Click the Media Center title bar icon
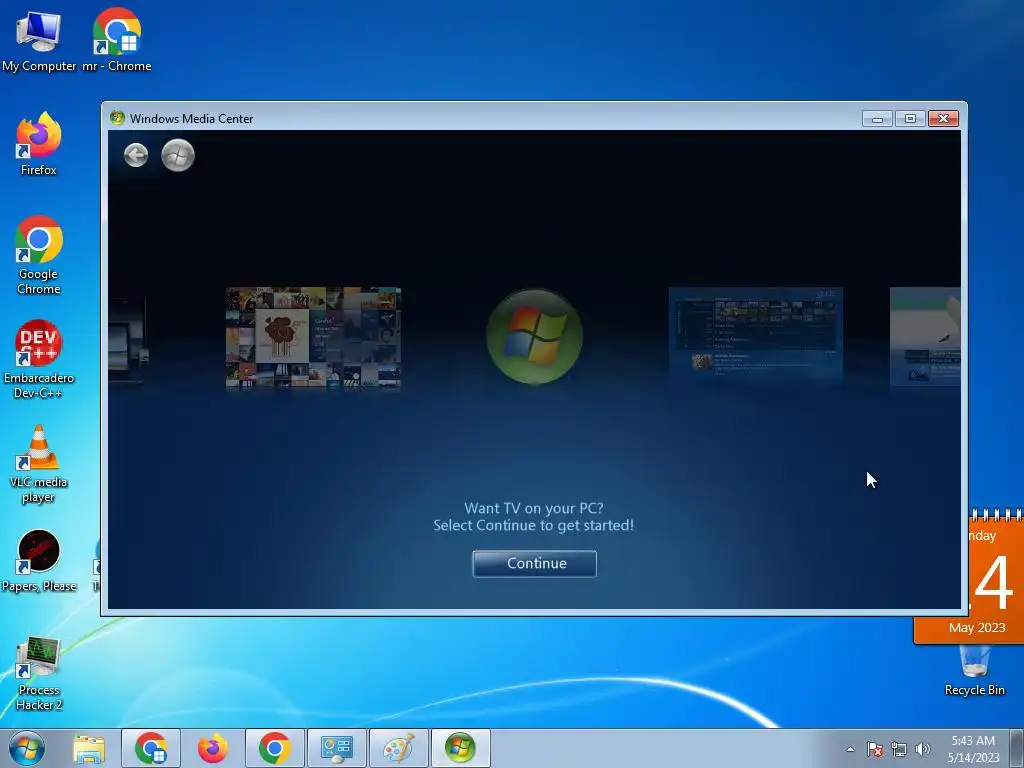Image resolution: width=1024 pixels, height=768 pixels. [x=118, y=118]
